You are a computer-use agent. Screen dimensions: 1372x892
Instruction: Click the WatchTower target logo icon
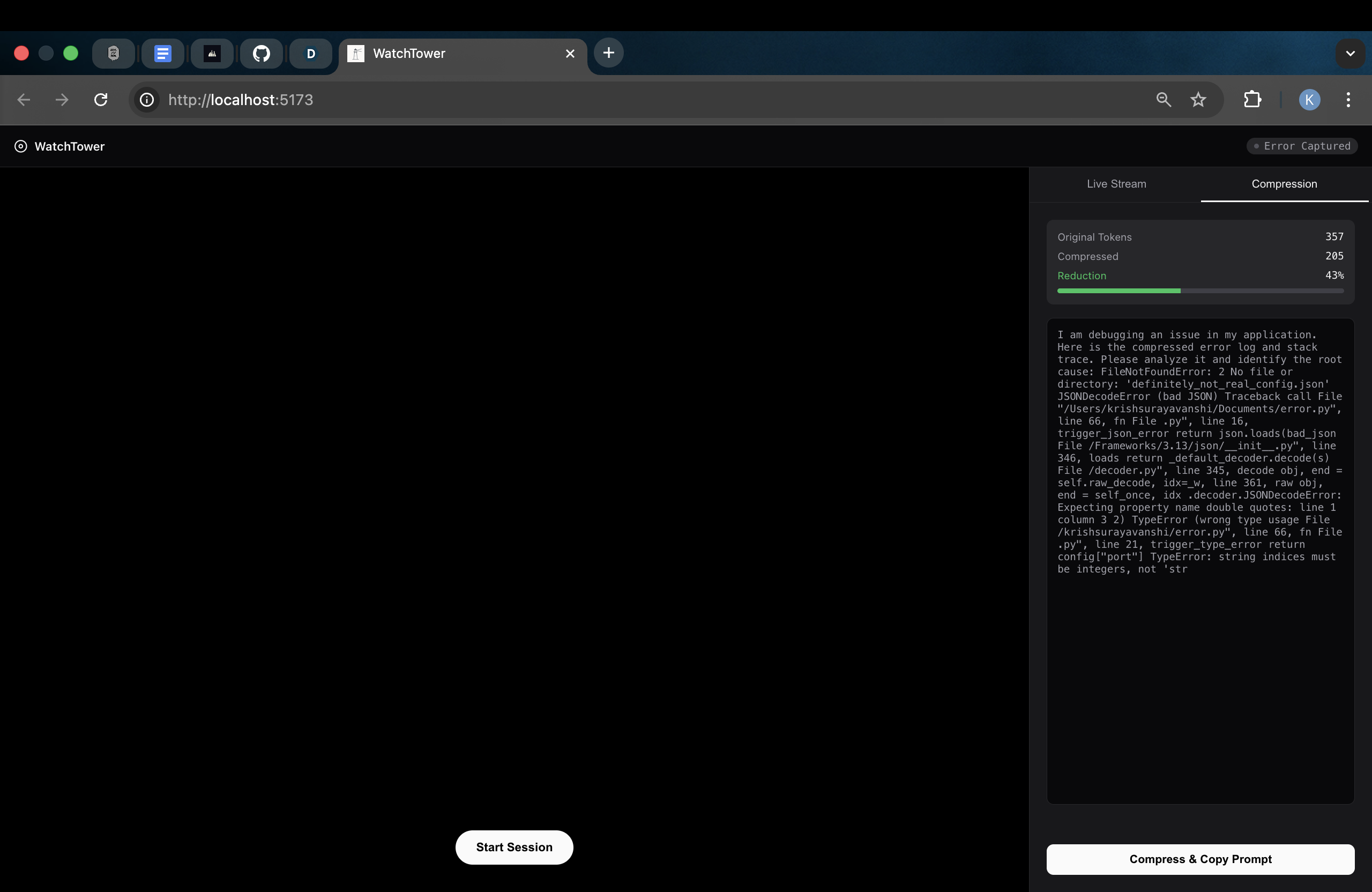21,146
